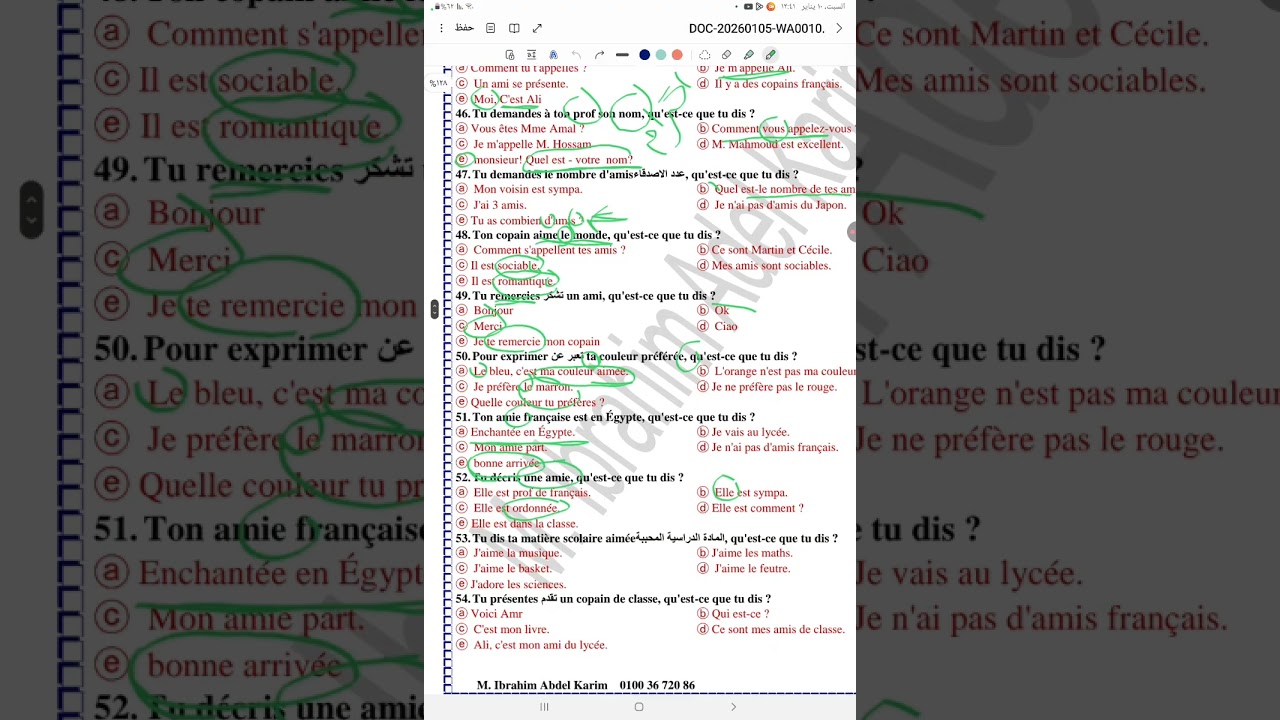Click answer "Elle est comment ?"

[x=757, y=508]
